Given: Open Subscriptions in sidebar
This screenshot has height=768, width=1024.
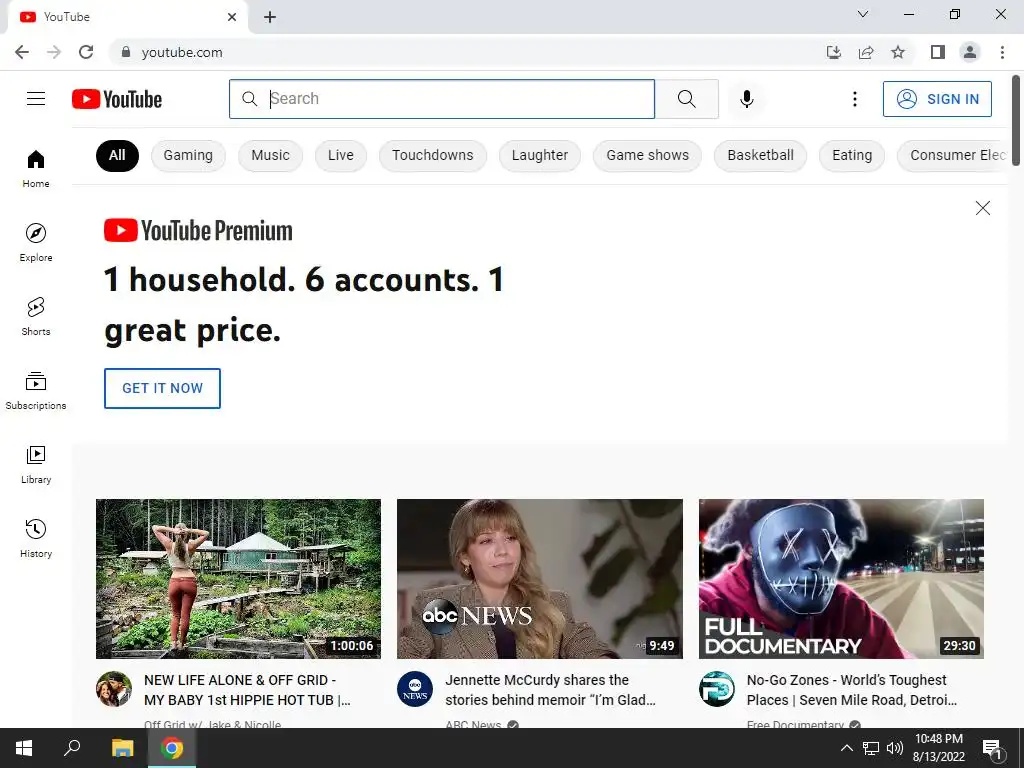Looking at the screenshot, I should (x=36, y=391).
